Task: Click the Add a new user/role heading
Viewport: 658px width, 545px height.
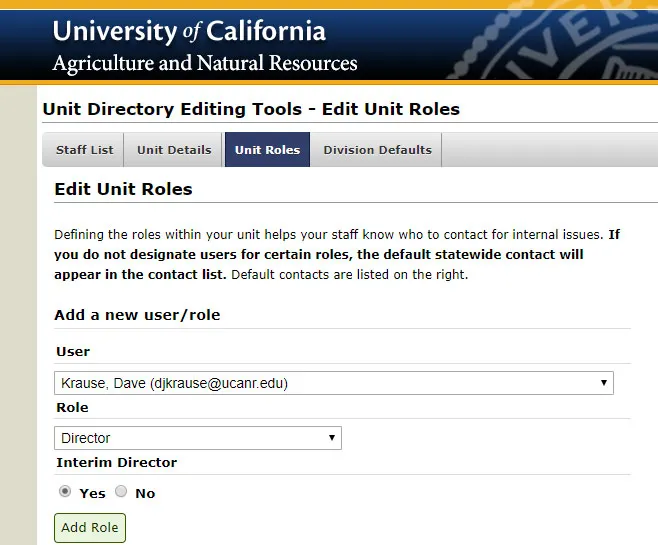Action: click(137, 315)
